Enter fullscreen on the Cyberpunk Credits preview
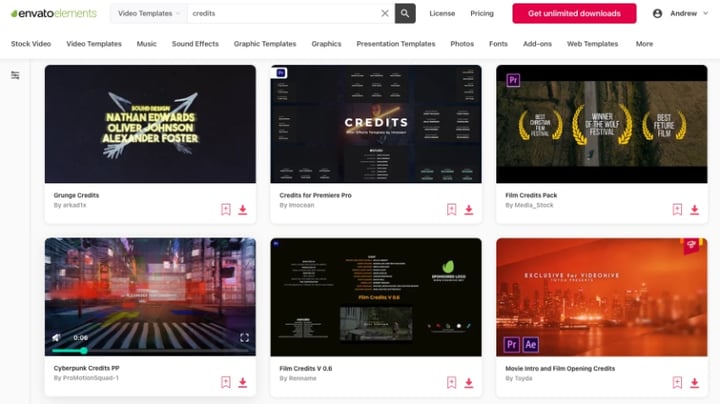The height and width of the screenshot is (404, 720). [x=244, y=337]
